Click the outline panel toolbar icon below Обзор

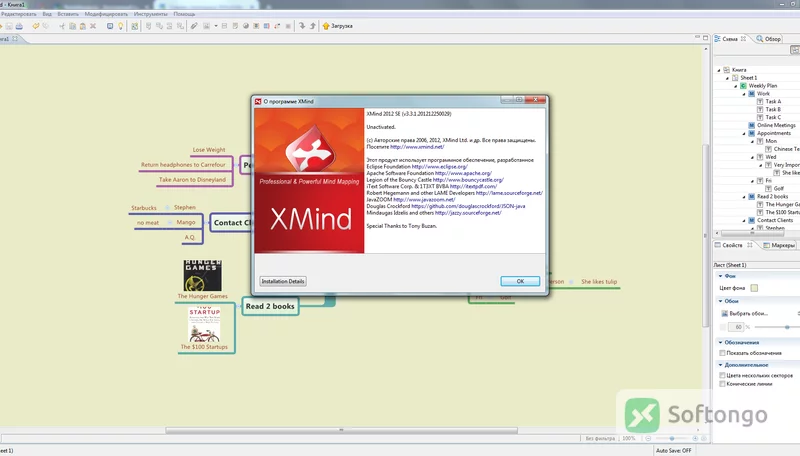[794, 49]
